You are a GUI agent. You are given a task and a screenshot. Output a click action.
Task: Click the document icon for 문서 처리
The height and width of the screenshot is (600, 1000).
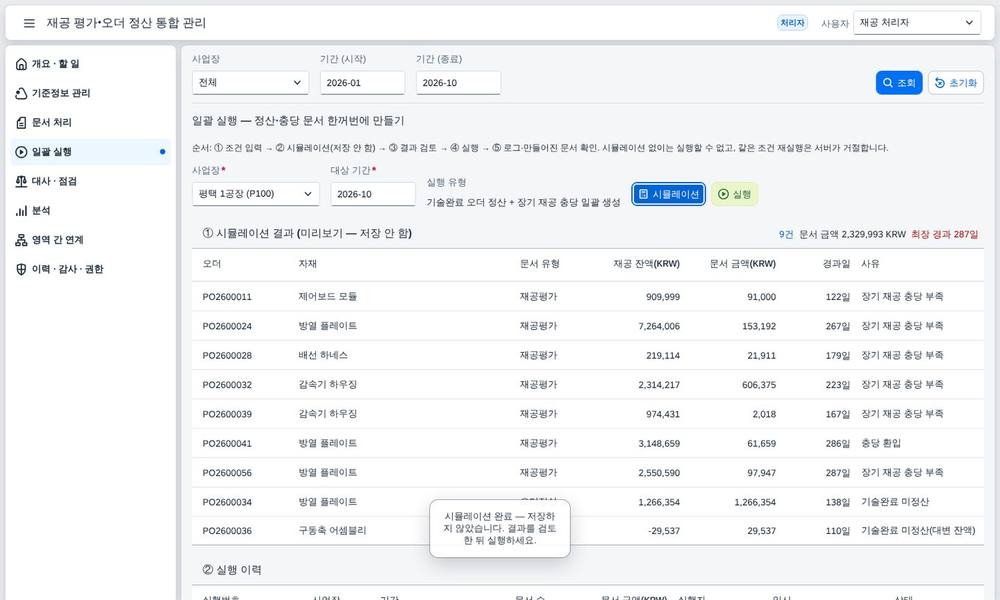pos(21,122)
